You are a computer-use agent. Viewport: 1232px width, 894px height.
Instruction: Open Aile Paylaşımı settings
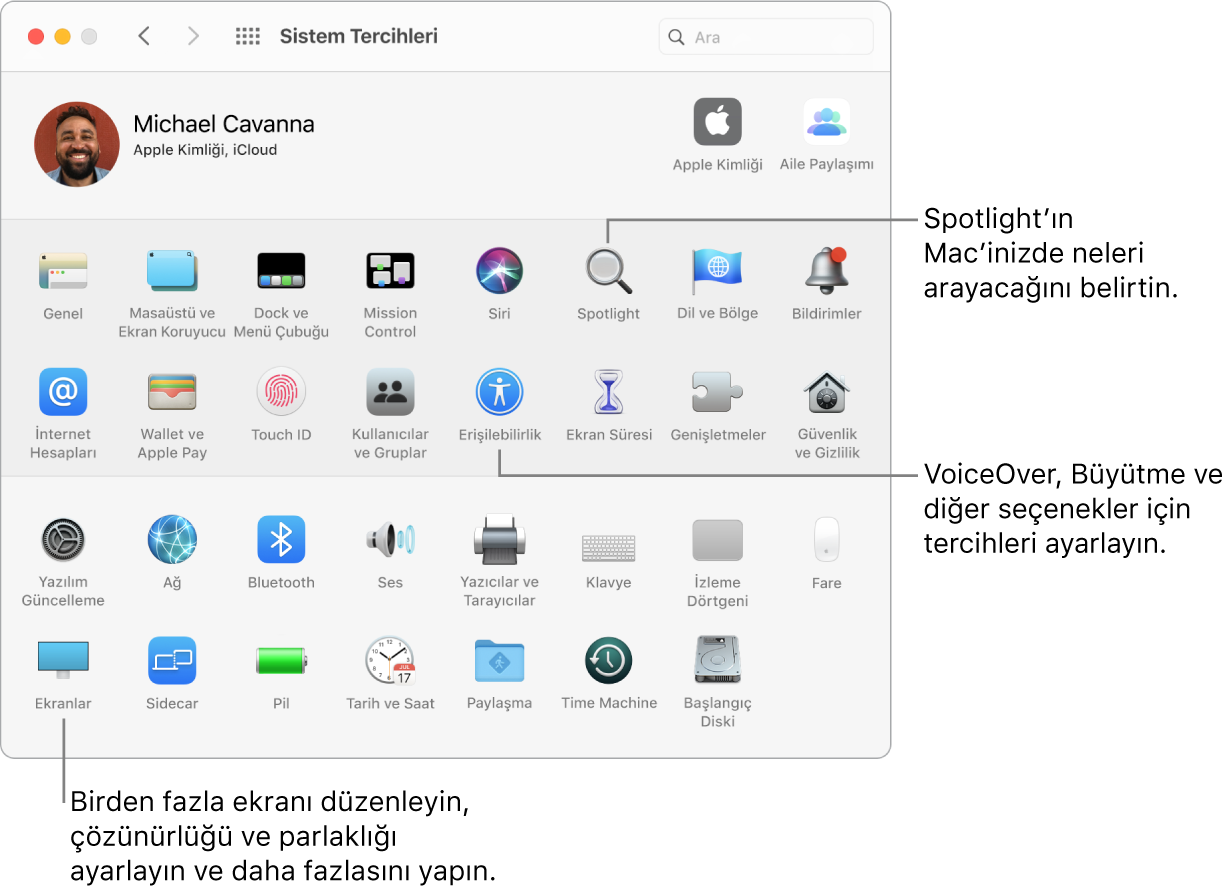826,122
